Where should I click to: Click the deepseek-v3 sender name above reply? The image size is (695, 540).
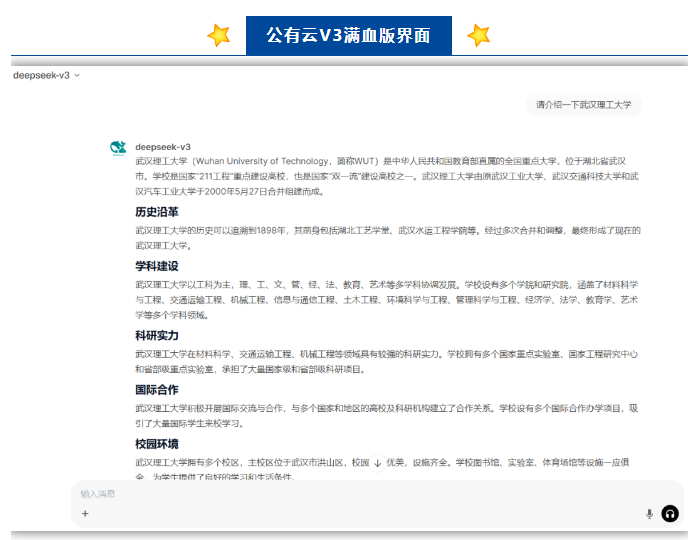click(x=163, y=147)
